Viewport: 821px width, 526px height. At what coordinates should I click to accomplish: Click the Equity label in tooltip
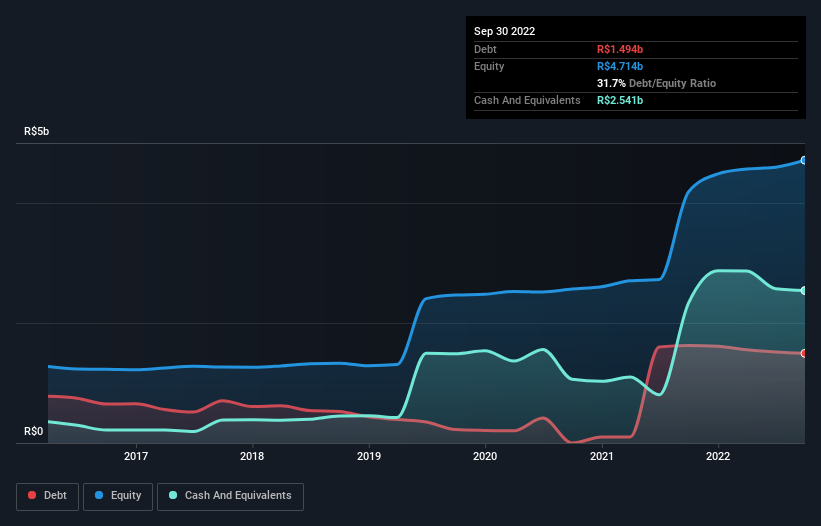489,66
